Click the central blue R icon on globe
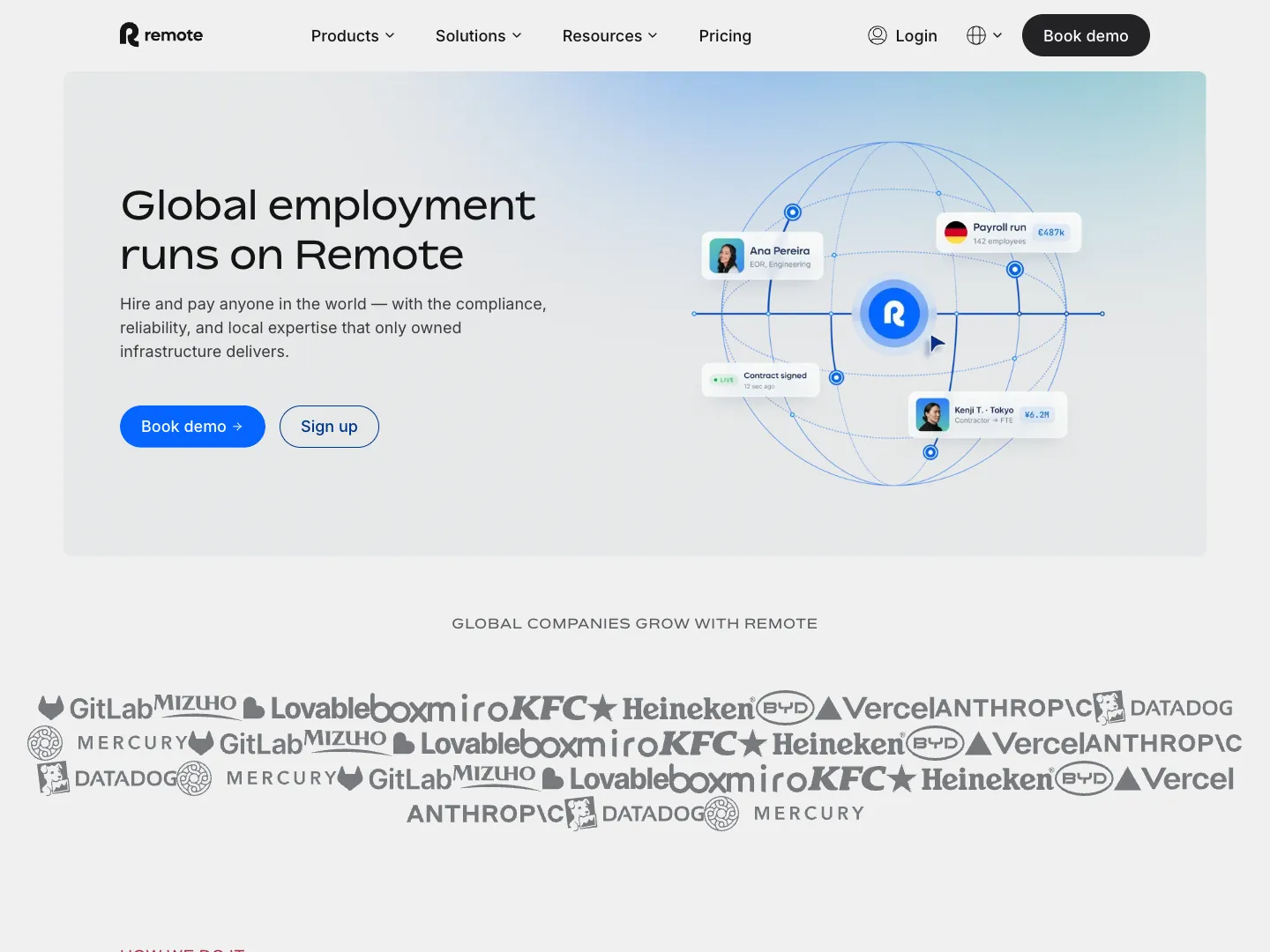The image size is (1270, 952). [894, 313]
